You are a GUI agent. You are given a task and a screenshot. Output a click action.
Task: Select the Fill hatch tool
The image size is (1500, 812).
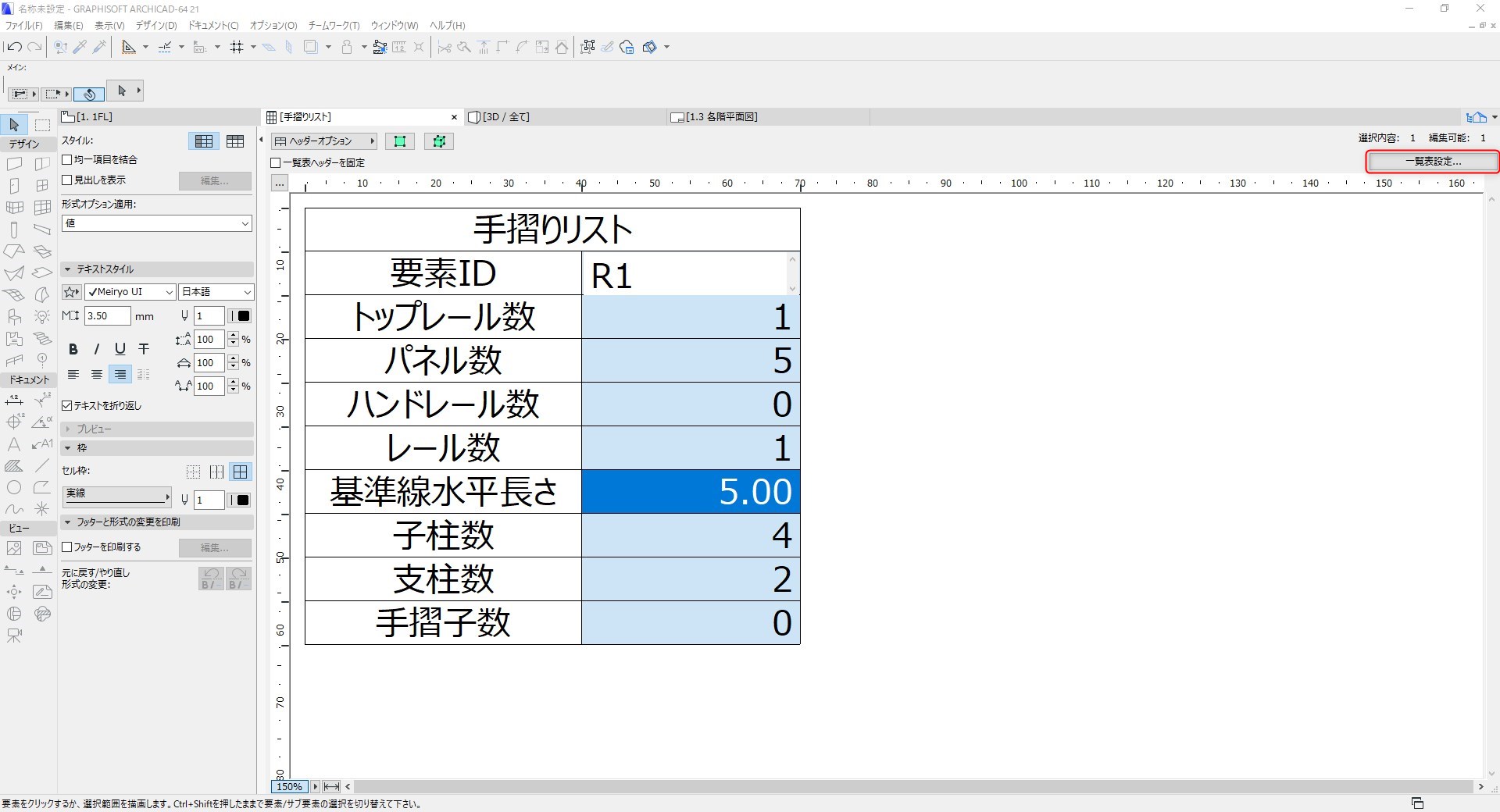tap(14, 466)
